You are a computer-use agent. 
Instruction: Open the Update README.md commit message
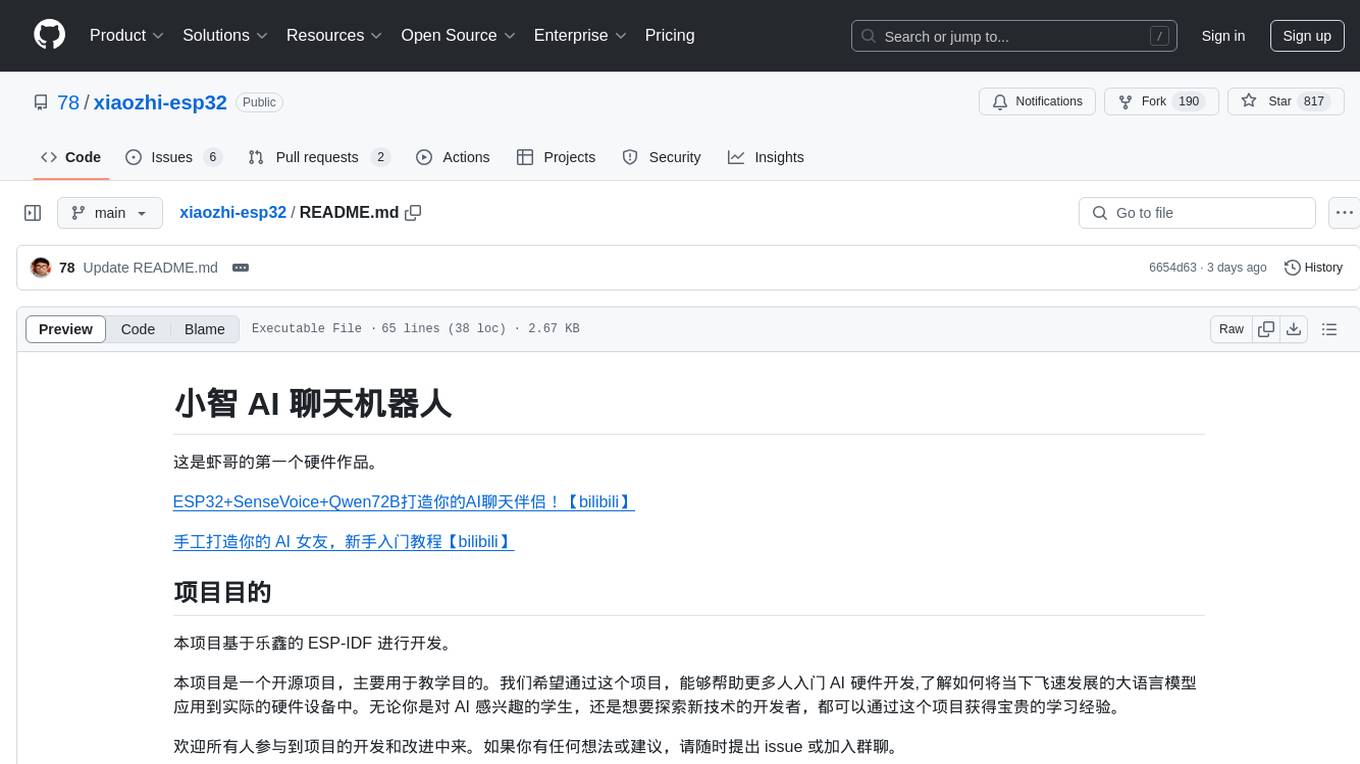point(150,268)
